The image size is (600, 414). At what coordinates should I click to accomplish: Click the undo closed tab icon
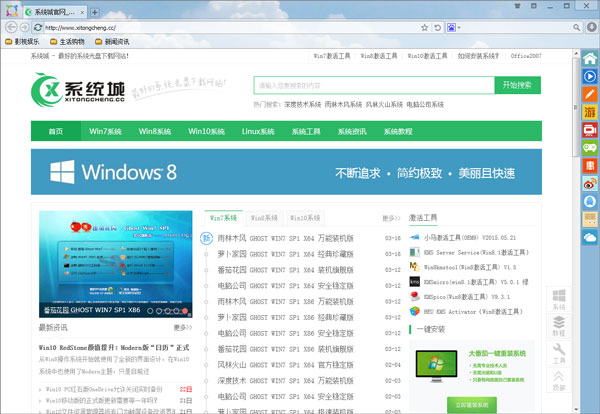(x=438, y=28)
